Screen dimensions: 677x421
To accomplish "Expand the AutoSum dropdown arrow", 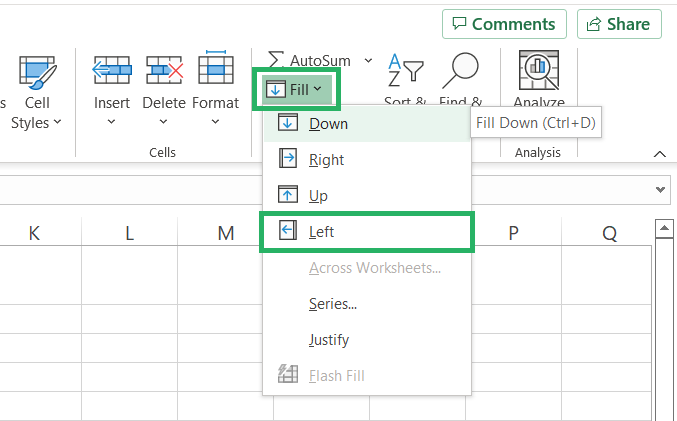I will (368, 61).
